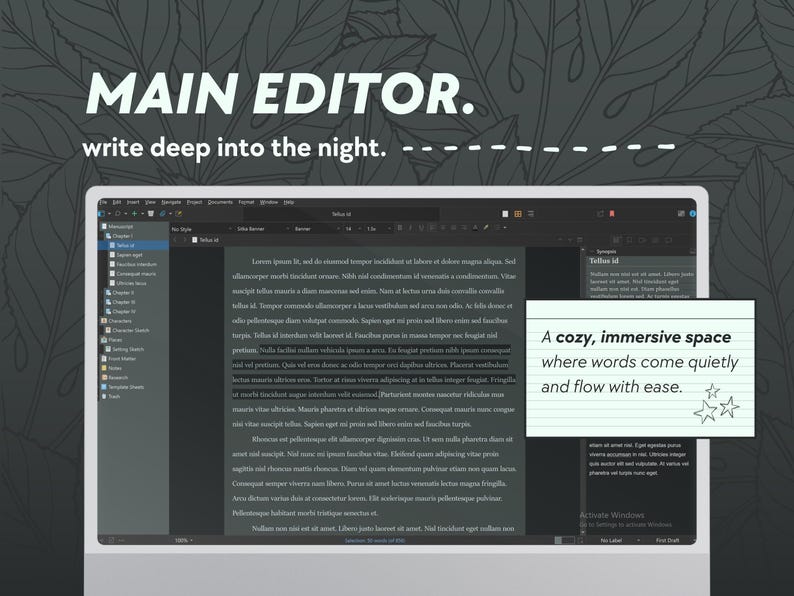Toggle the editor split button in header
794x596 pixels.
pos(580,240)
